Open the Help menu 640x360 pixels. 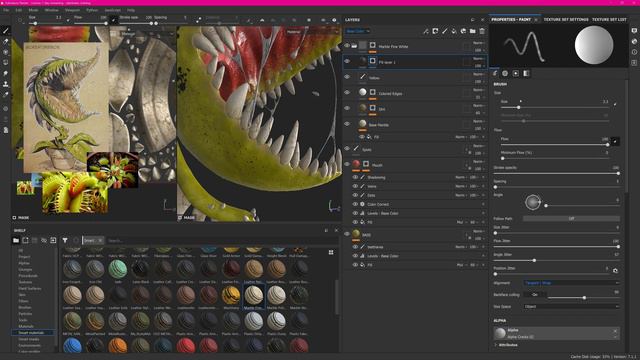pyautogui.click(x=131, y=10)
